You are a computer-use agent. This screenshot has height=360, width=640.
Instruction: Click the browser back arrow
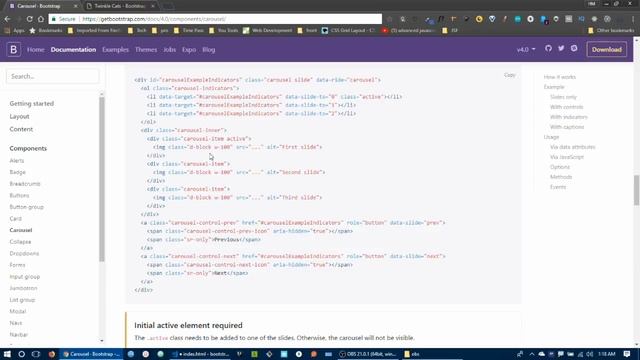pos(7,19)
